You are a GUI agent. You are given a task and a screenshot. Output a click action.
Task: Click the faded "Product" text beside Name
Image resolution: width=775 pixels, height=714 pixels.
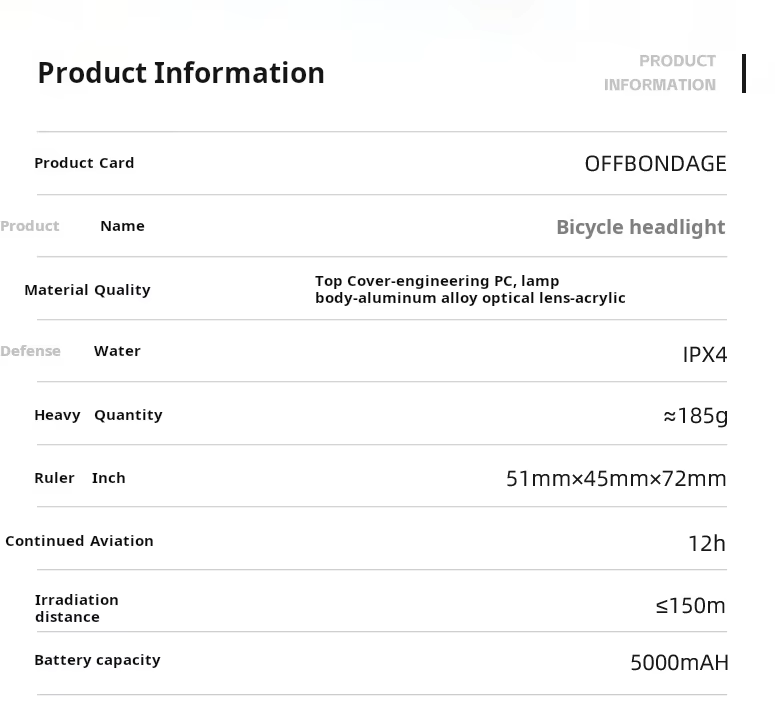pos(30,226)
